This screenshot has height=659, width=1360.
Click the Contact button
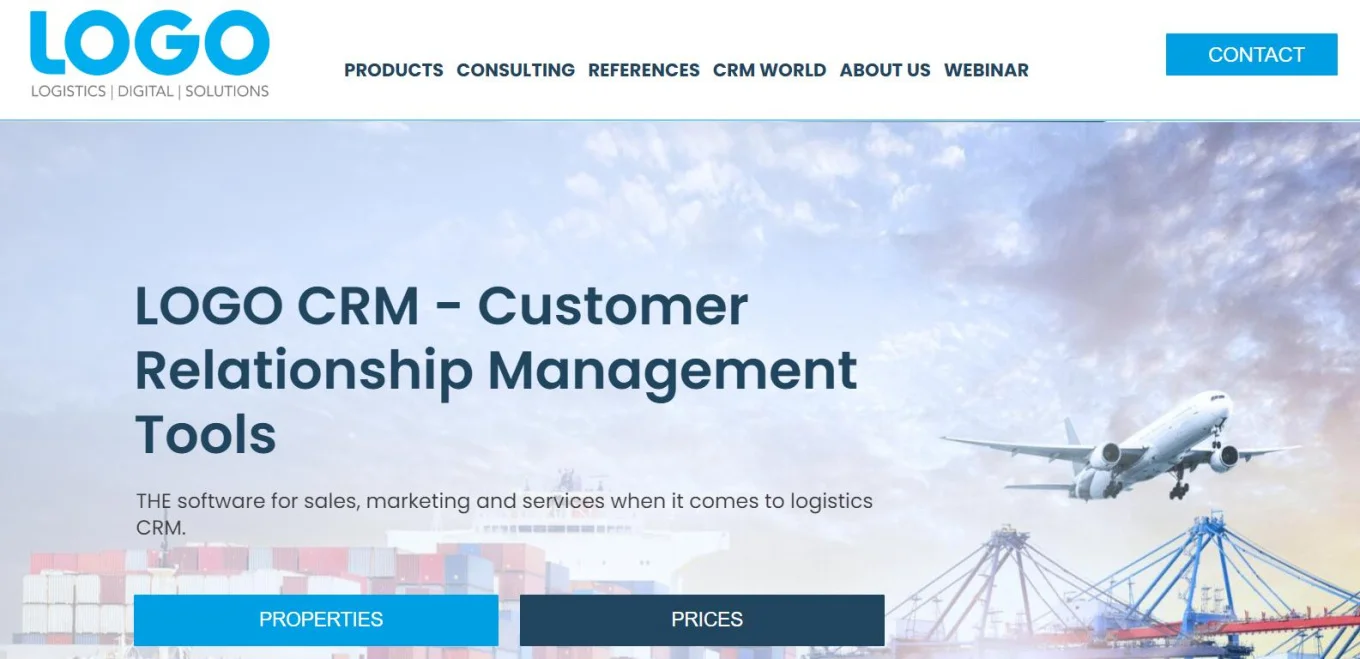point(1251,55)
